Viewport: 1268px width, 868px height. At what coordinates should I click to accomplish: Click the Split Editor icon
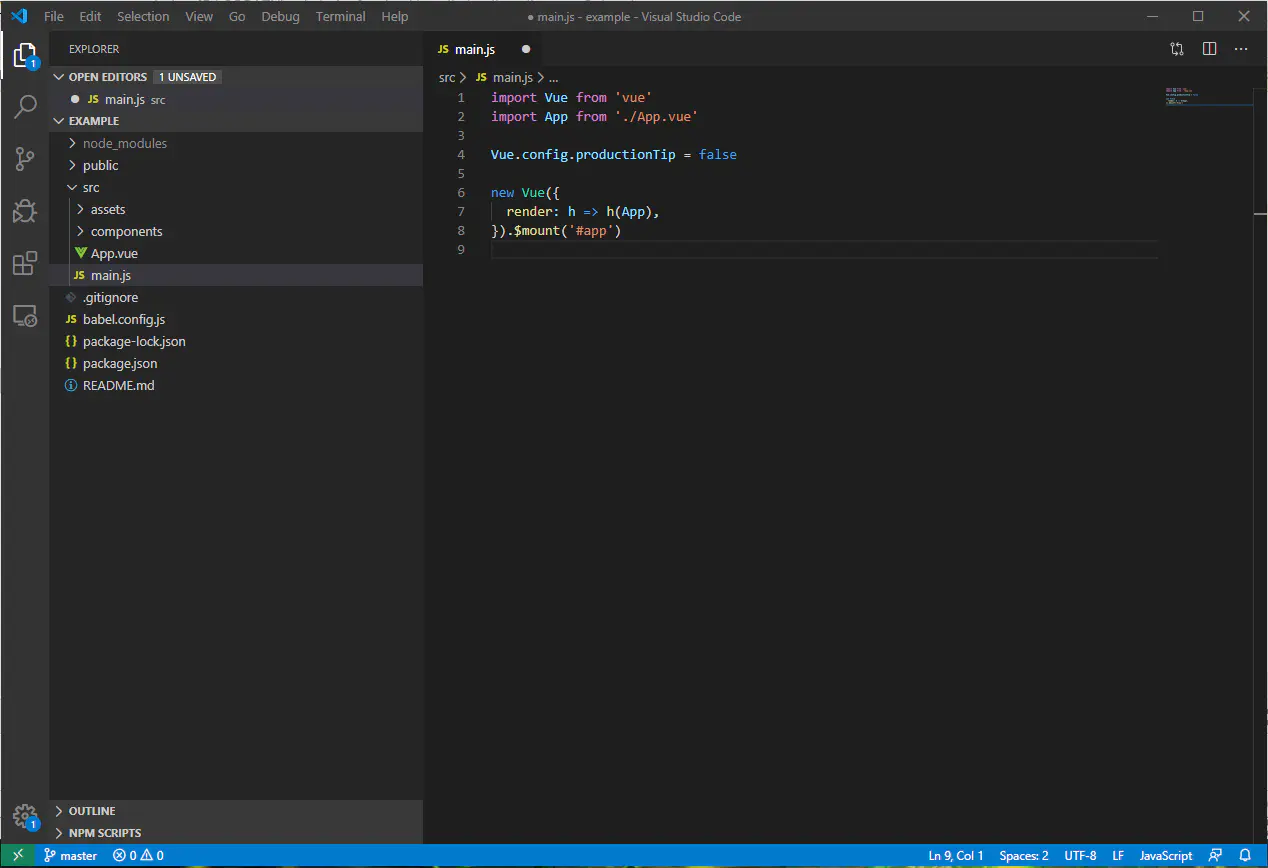coord(1209,49)
